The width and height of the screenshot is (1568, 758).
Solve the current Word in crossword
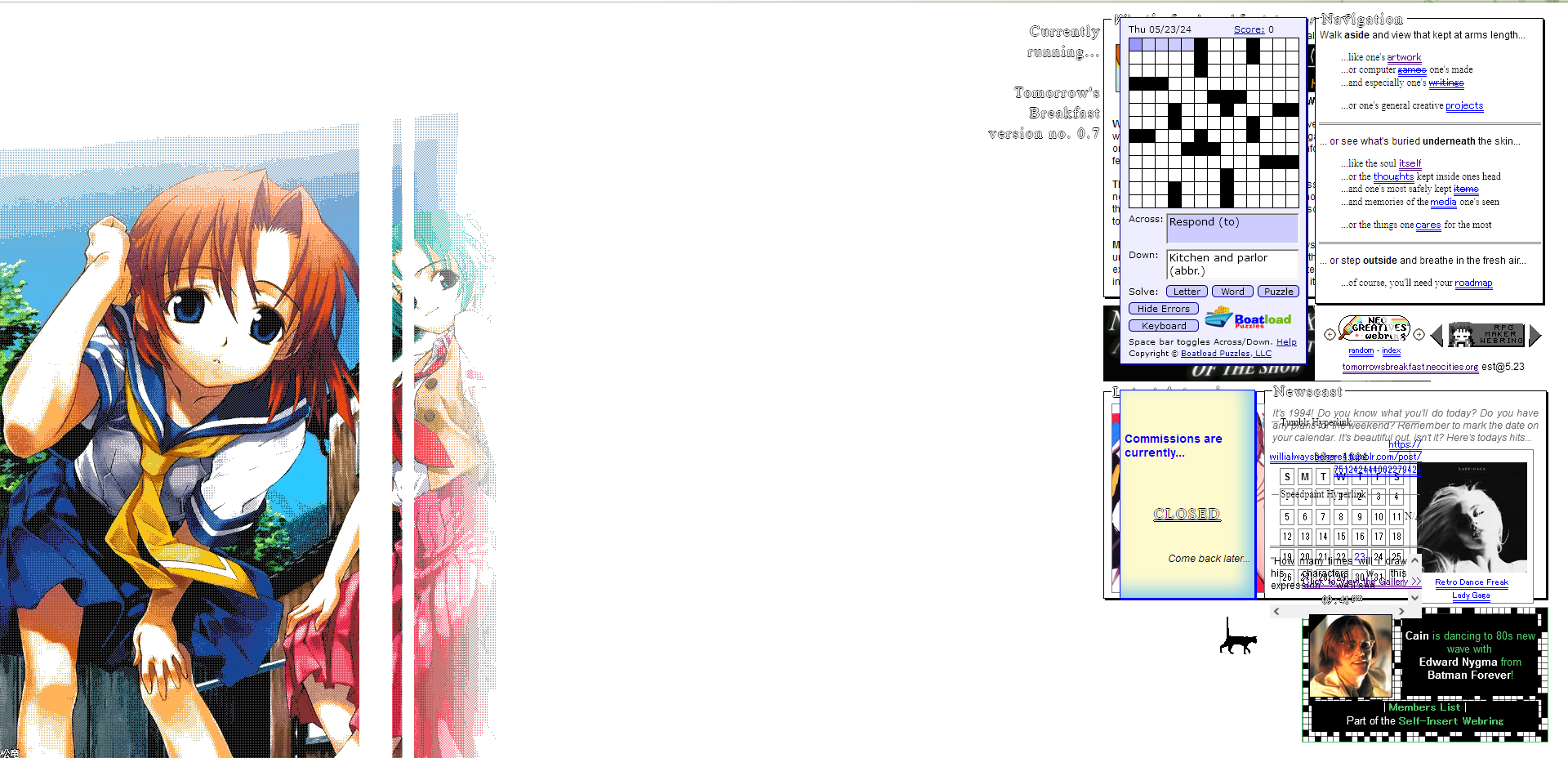click(1232, 292)
